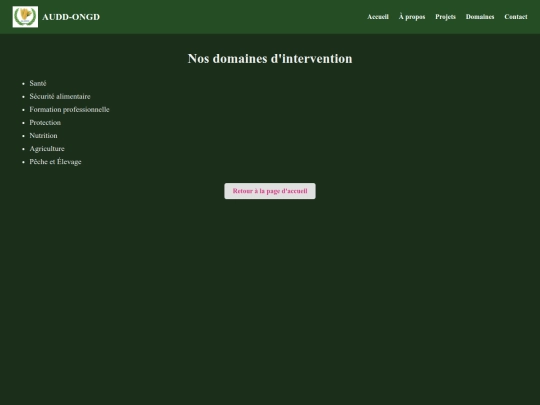Click the AUDD-ONGD site title

pos(71,17)
